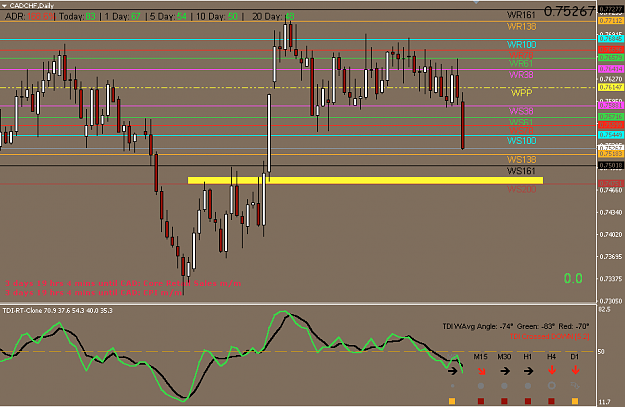Click the WS138 level label

[x=521, y=160]
